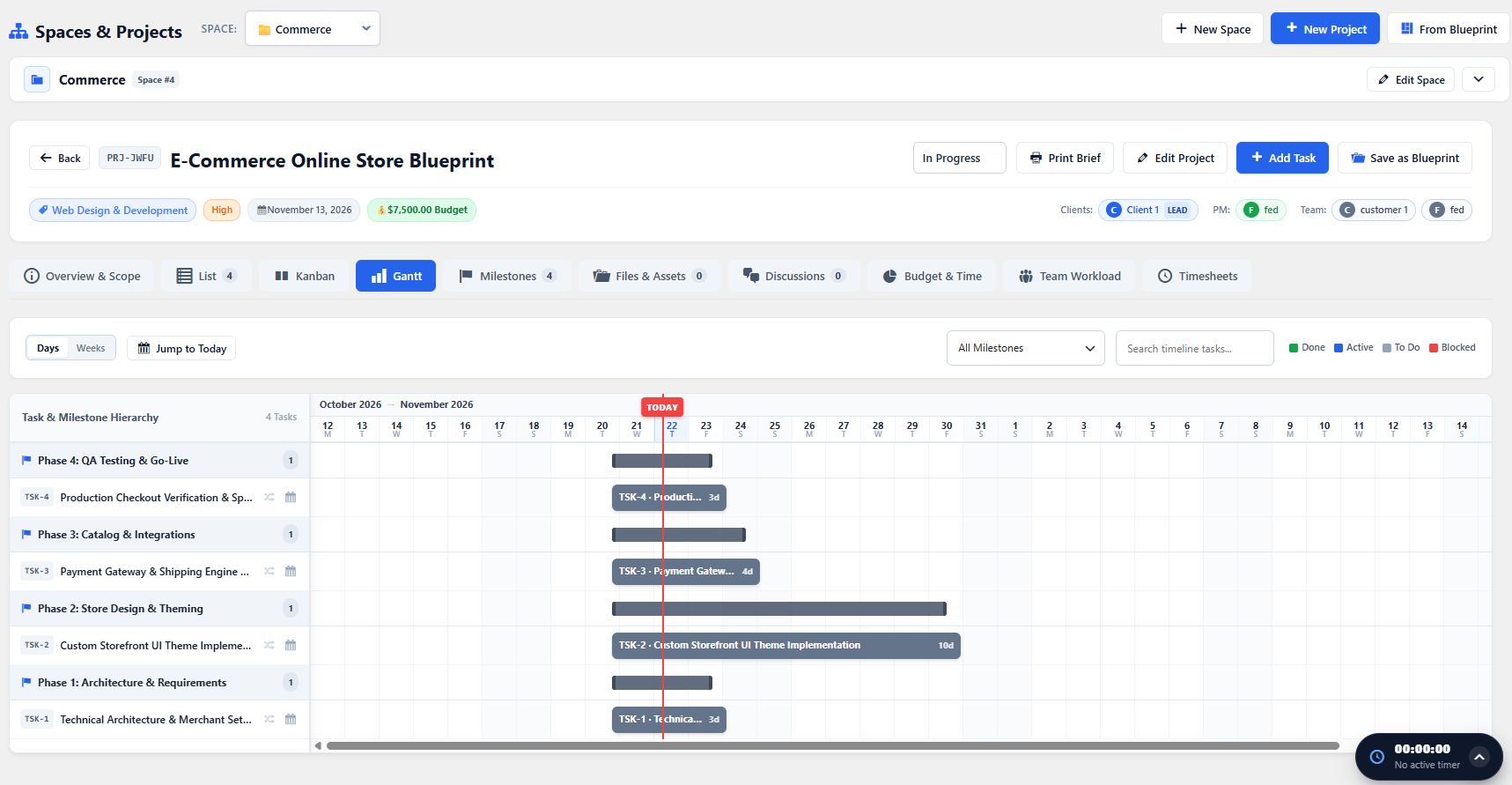
Task: Click the shuffle dependency icon for TSK-2
Action: [x=269, y=645]
